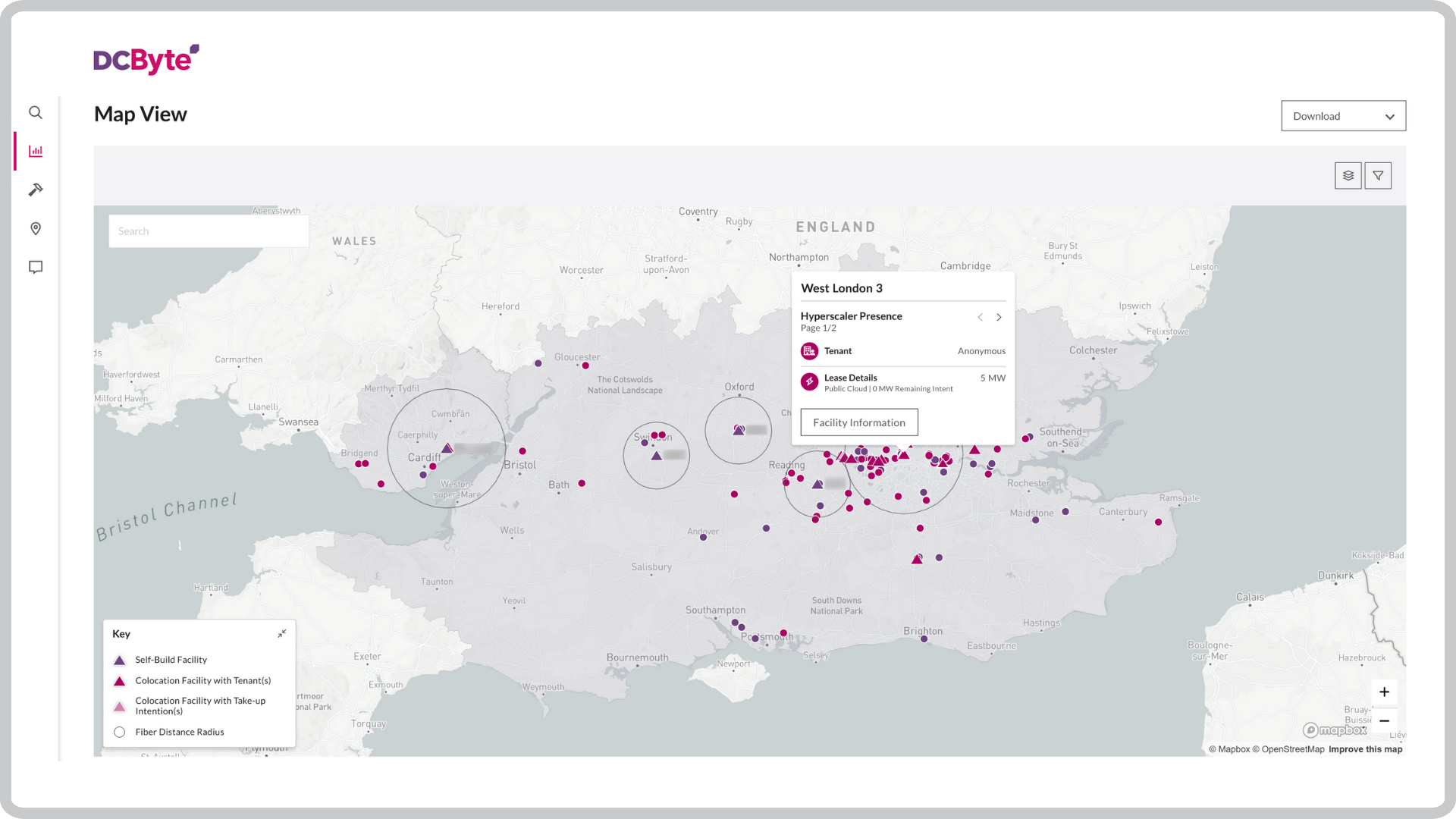Viewport: 1456px width, 819px height.
Task: Collapse the Key legend panel
Action: (281, 632)
